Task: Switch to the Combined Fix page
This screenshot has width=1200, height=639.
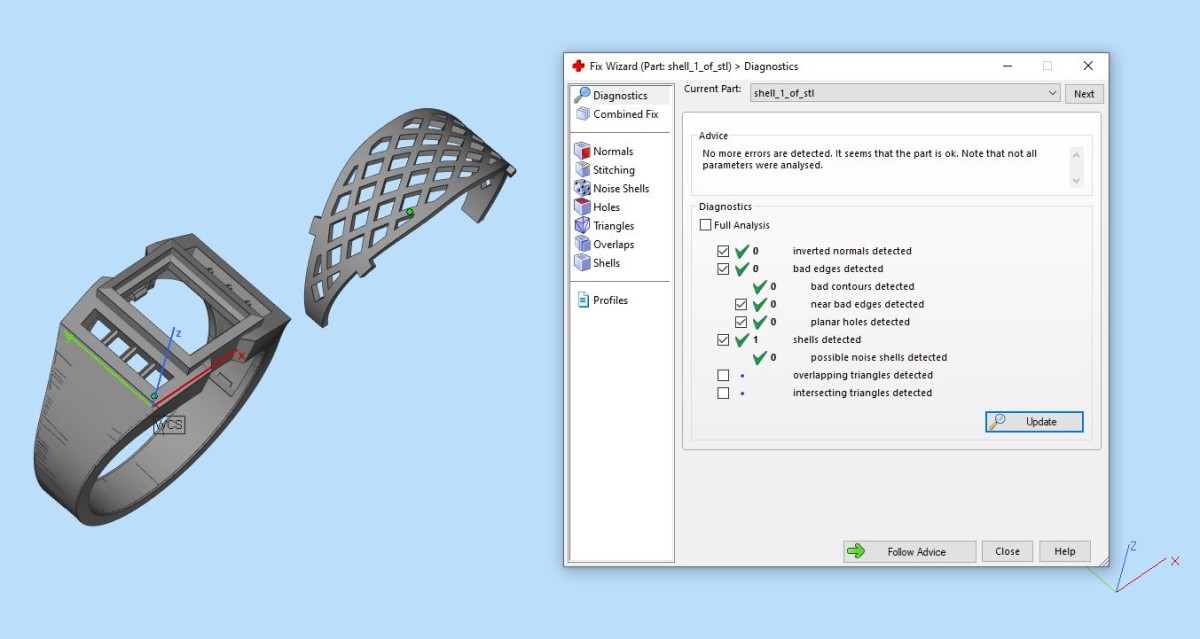Action: (x=616, y=114)
